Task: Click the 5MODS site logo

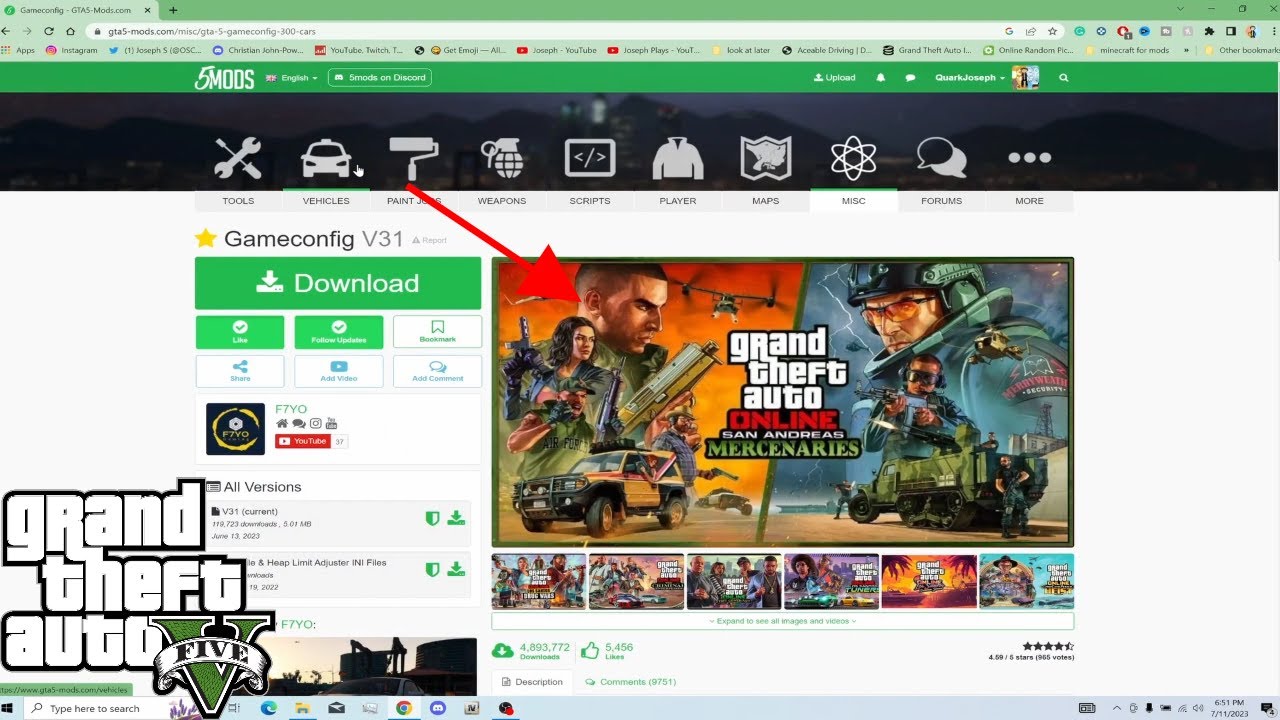Action: (x=224, y=78)
